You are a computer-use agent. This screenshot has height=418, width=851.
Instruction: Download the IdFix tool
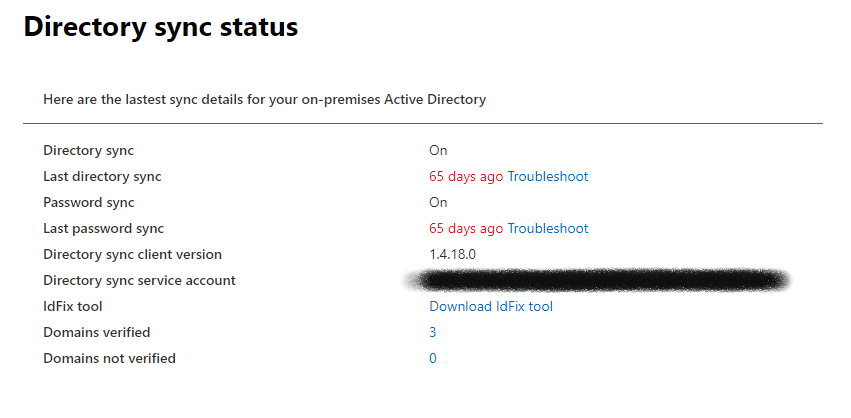pos(491,307)
